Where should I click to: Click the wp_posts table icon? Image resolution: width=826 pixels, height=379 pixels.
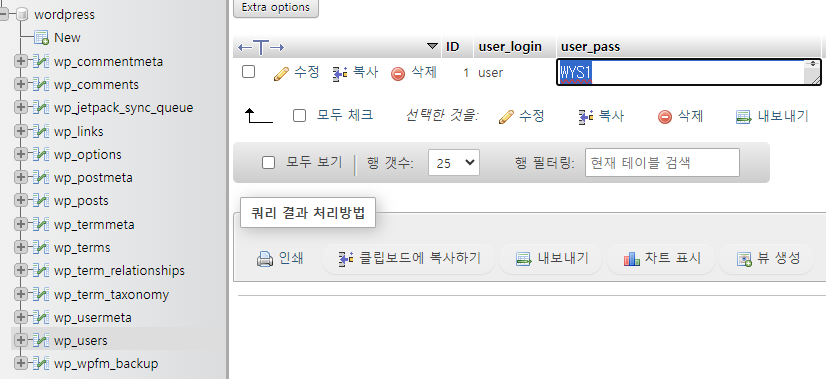pos(41,201)
